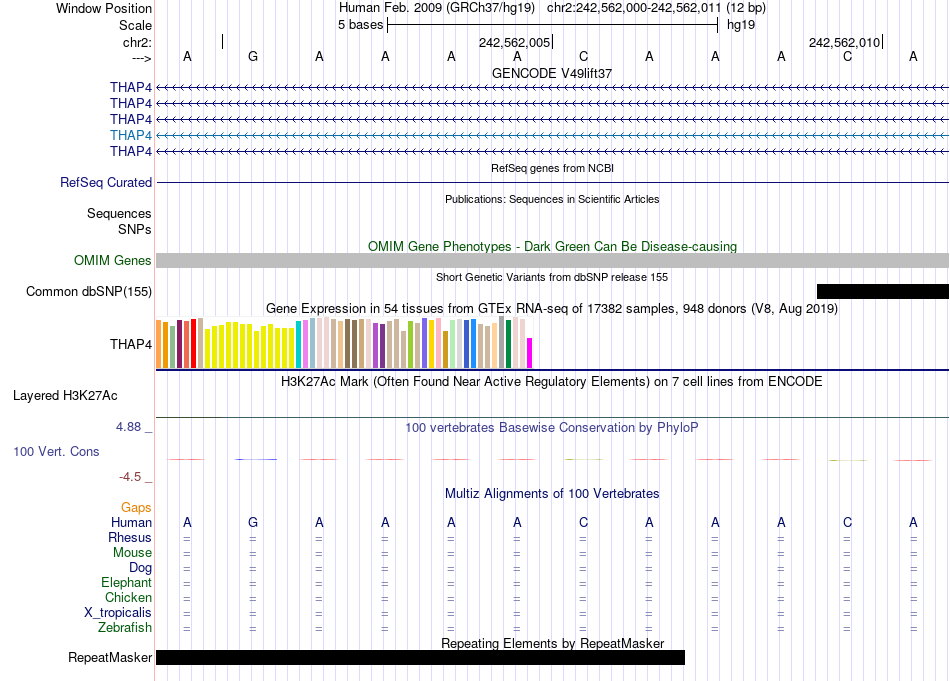This screenshot has height=681, width=950.
Task: Select the black dbSNP variant block
Action: 883,291
